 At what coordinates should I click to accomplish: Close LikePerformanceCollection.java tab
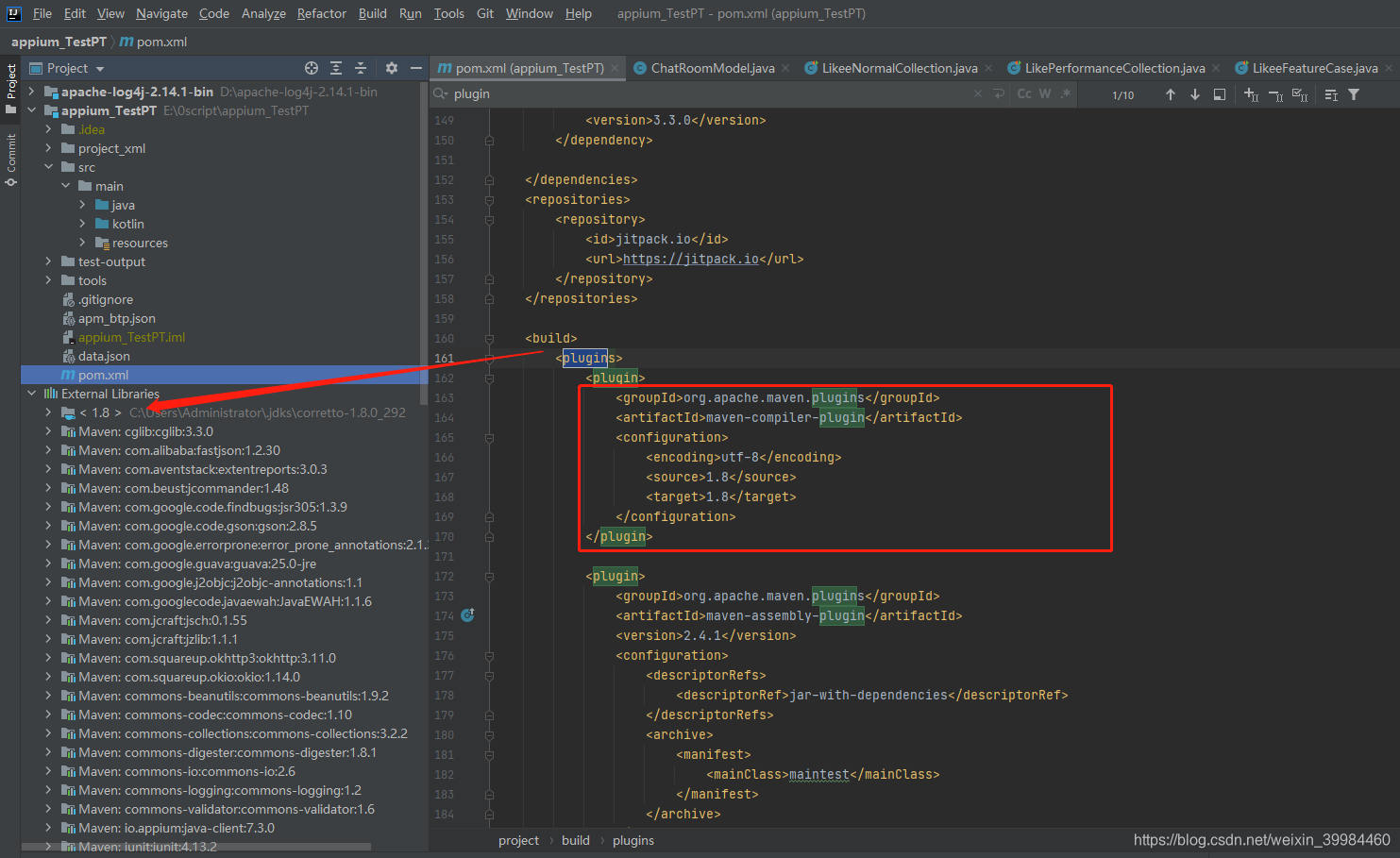[1216, 68]
